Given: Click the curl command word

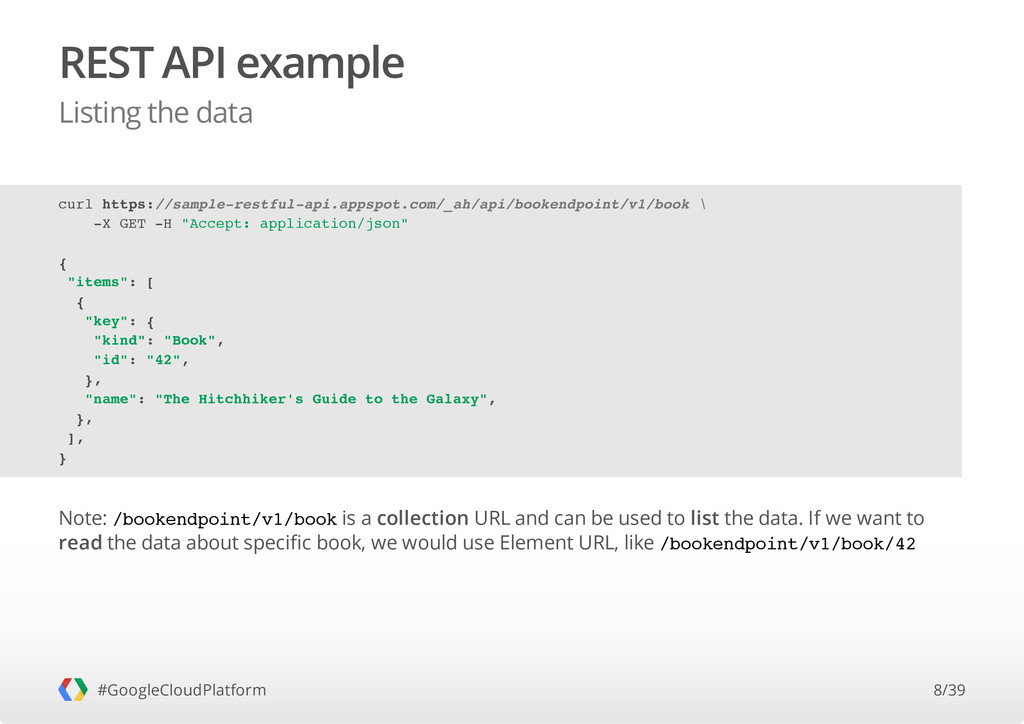Looking at the screenshot, I should click(x=76, y=204).
